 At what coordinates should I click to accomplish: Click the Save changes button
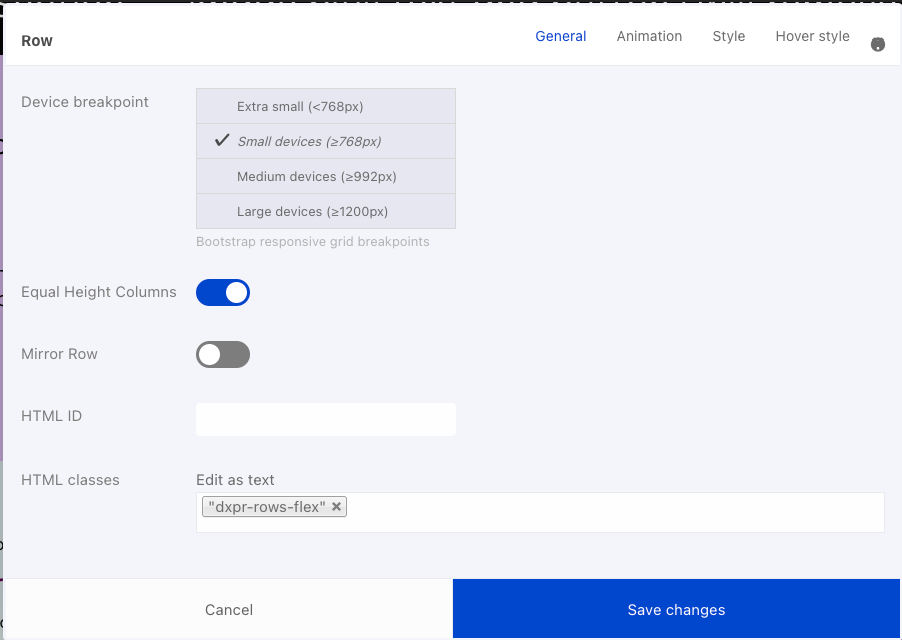point(676,609)
